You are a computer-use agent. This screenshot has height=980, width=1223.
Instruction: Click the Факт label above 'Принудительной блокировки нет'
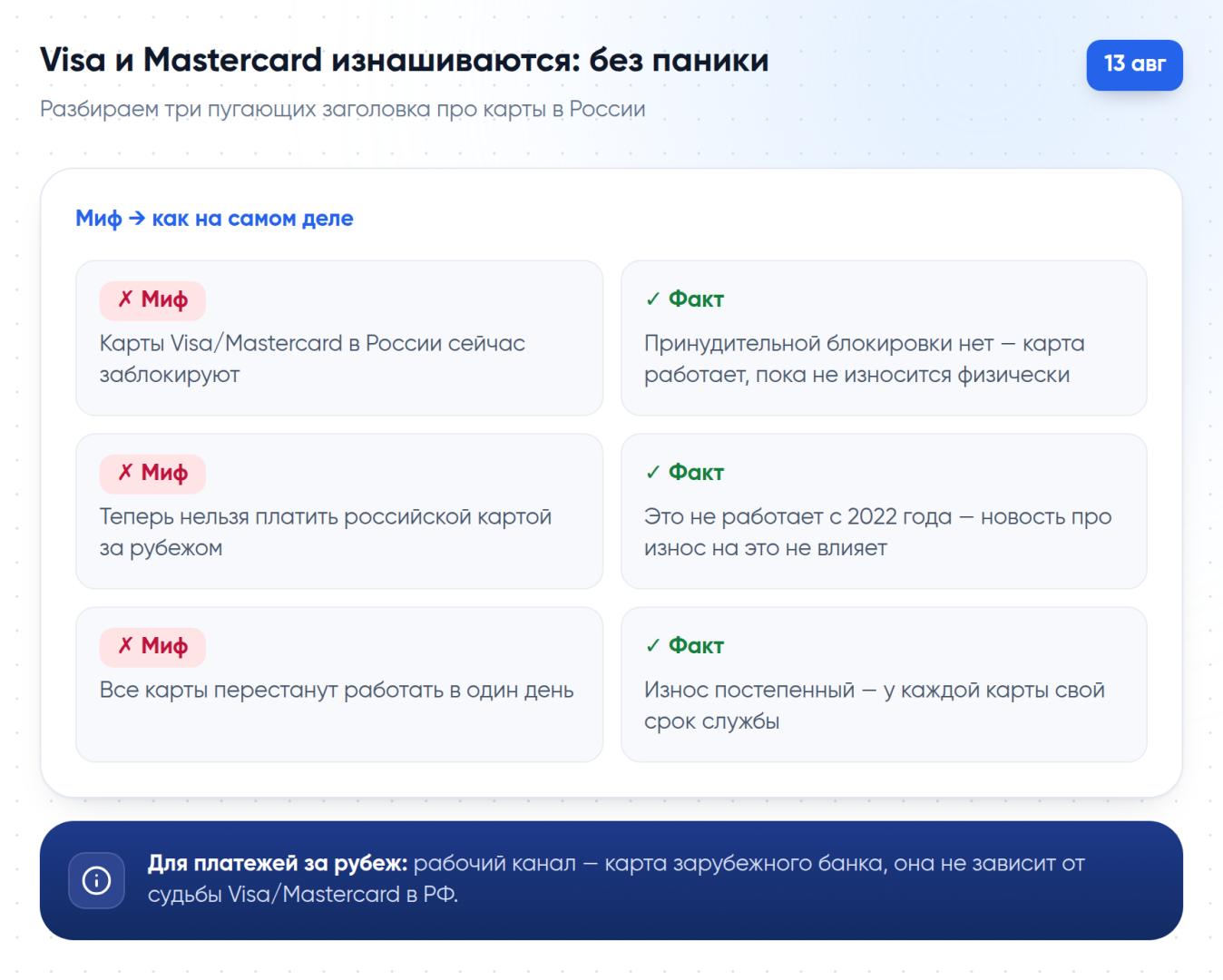coord(684,299)
